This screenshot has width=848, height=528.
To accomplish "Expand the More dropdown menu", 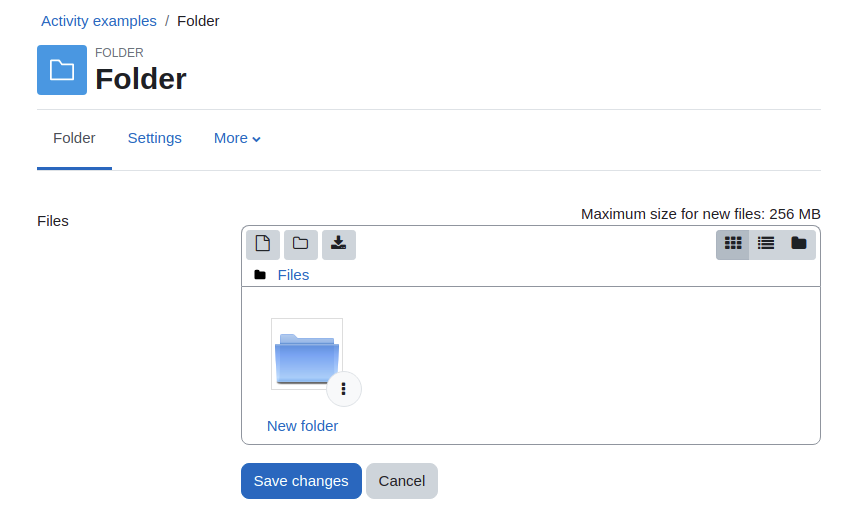I will coord(237,138).
